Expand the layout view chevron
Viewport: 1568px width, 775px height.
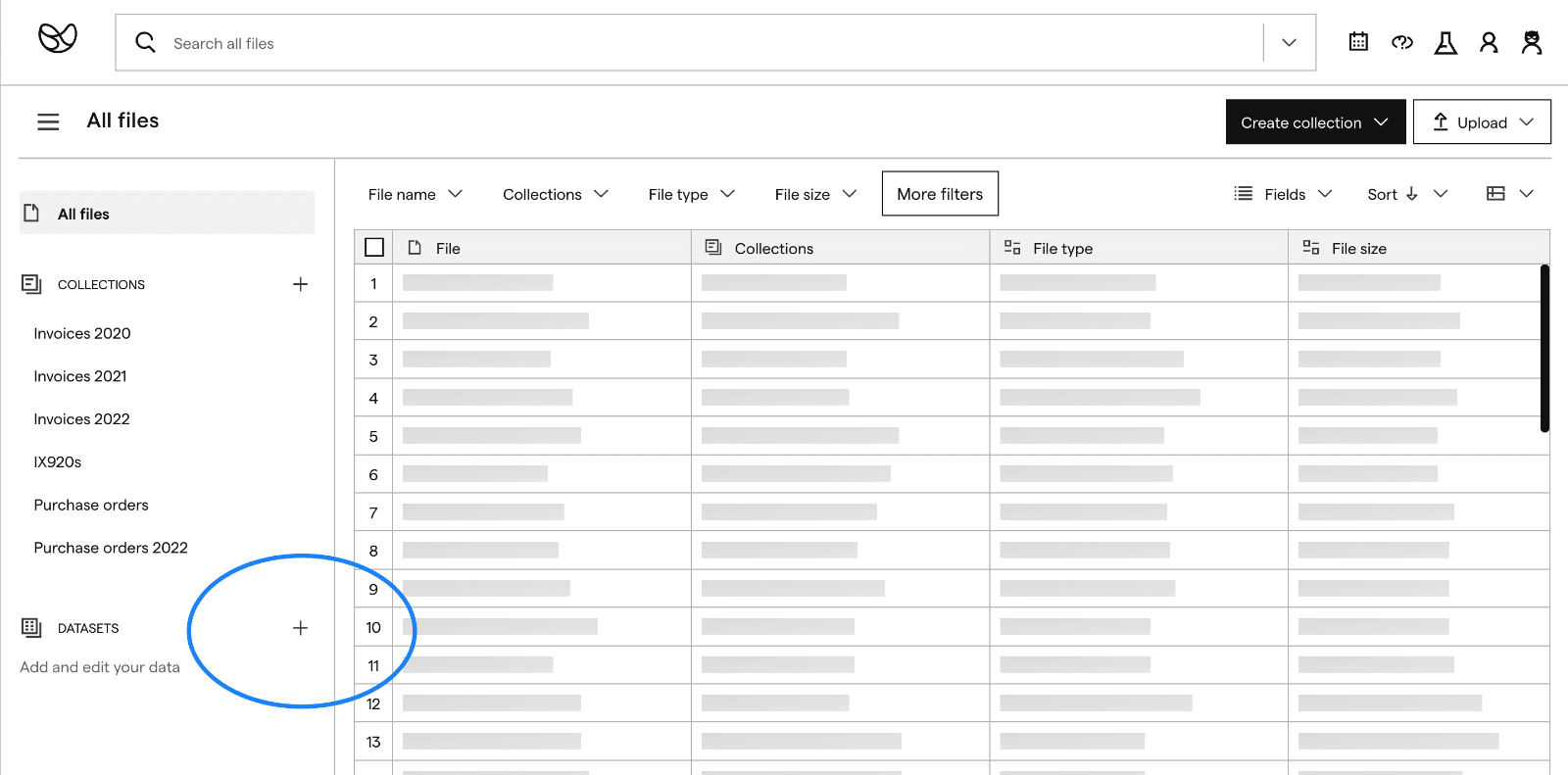click(x=1526, y=194)
